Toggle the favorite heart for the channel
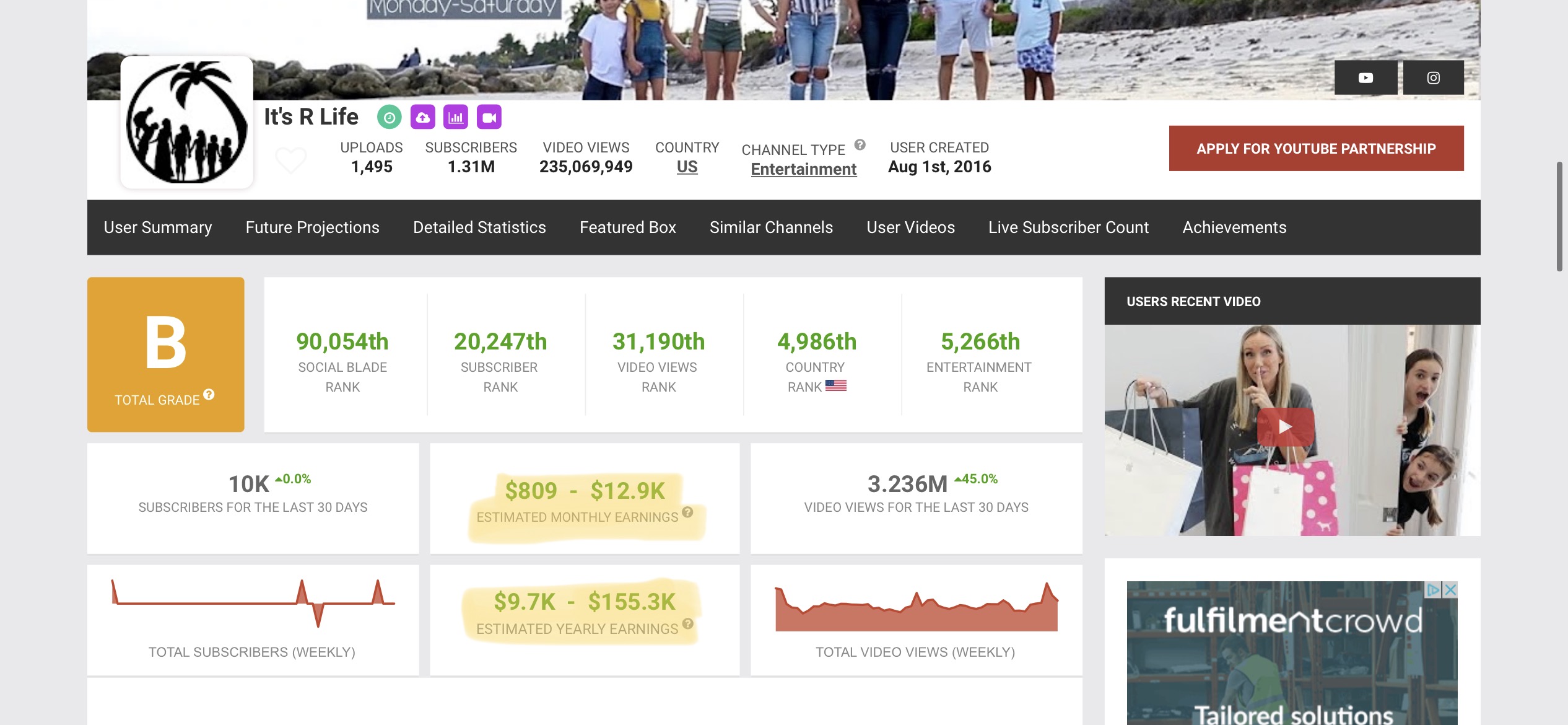 pos(290,160)
